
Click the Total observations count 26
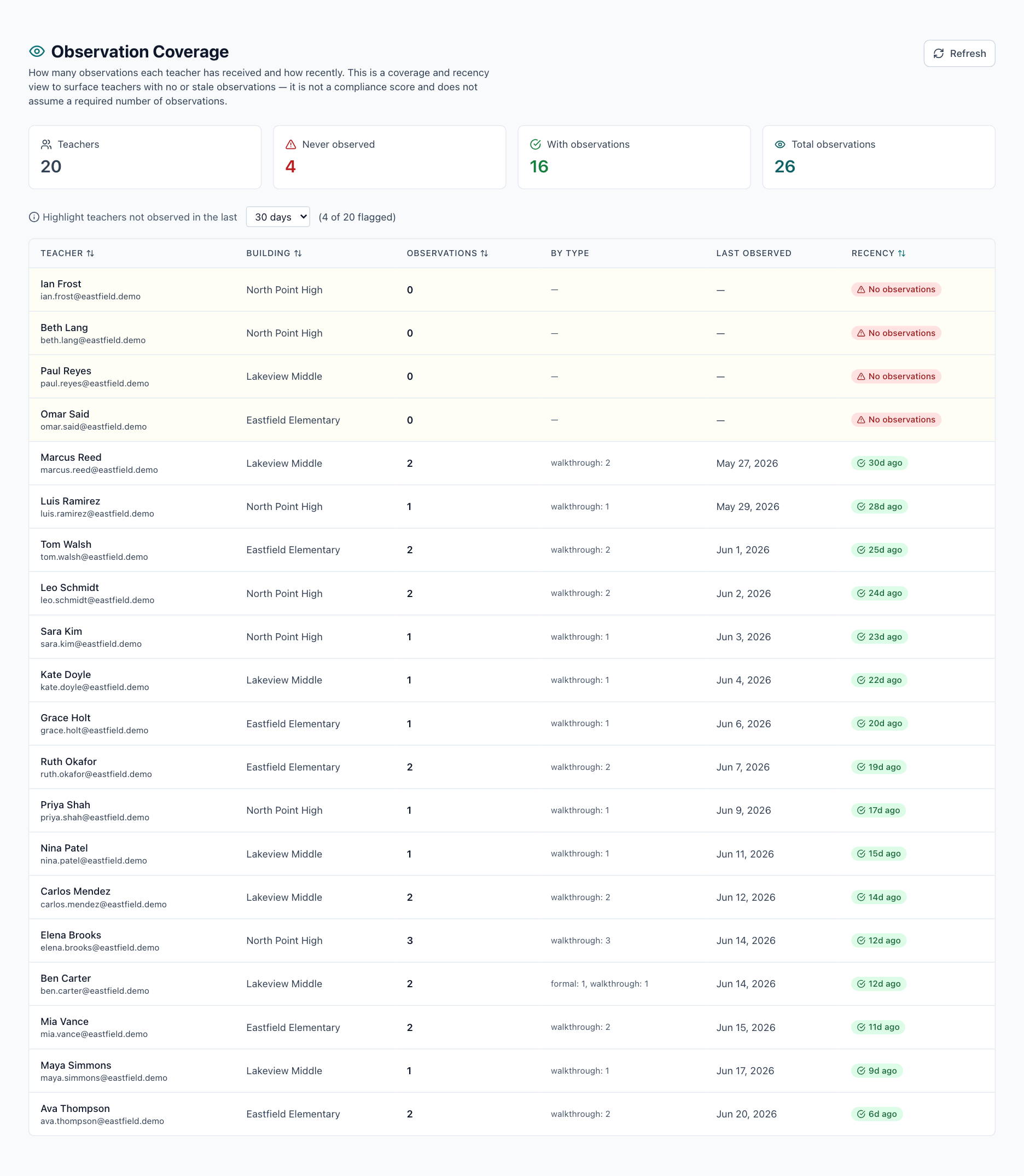(x=784, y=166)
